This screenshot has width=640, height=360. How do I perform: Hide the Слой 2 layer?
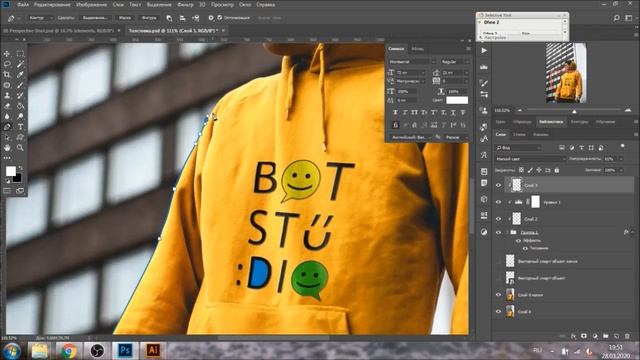pos(498,219)
